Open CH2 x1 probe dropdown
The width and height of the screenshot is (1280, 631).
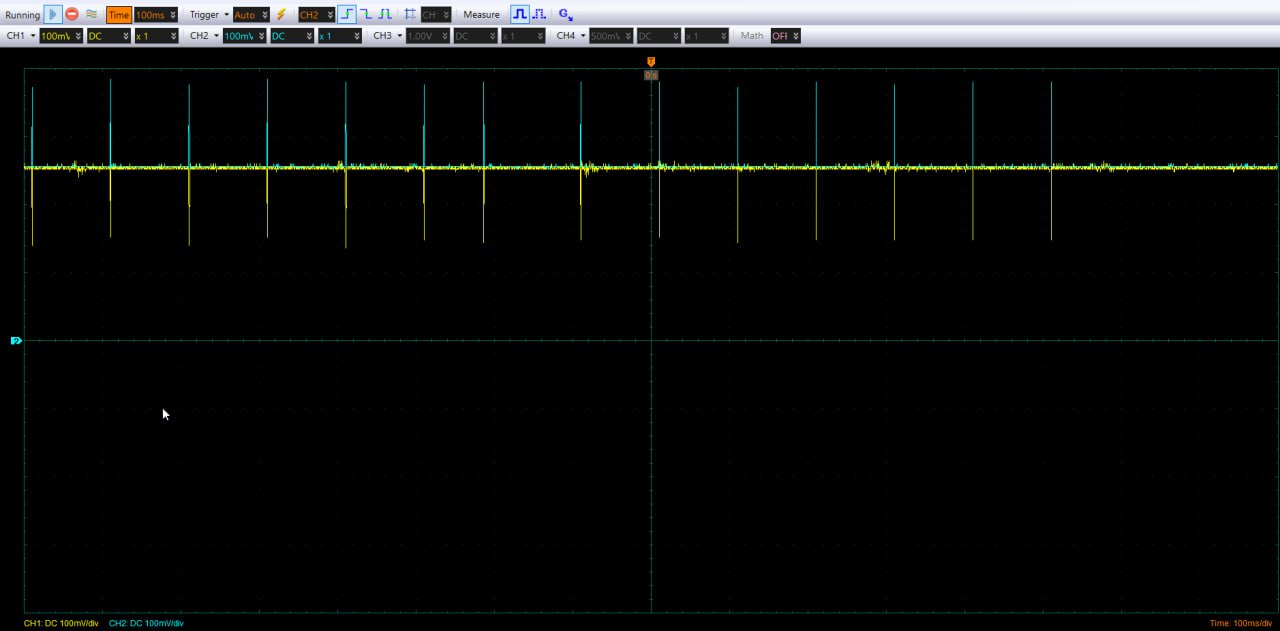[339, 36]
